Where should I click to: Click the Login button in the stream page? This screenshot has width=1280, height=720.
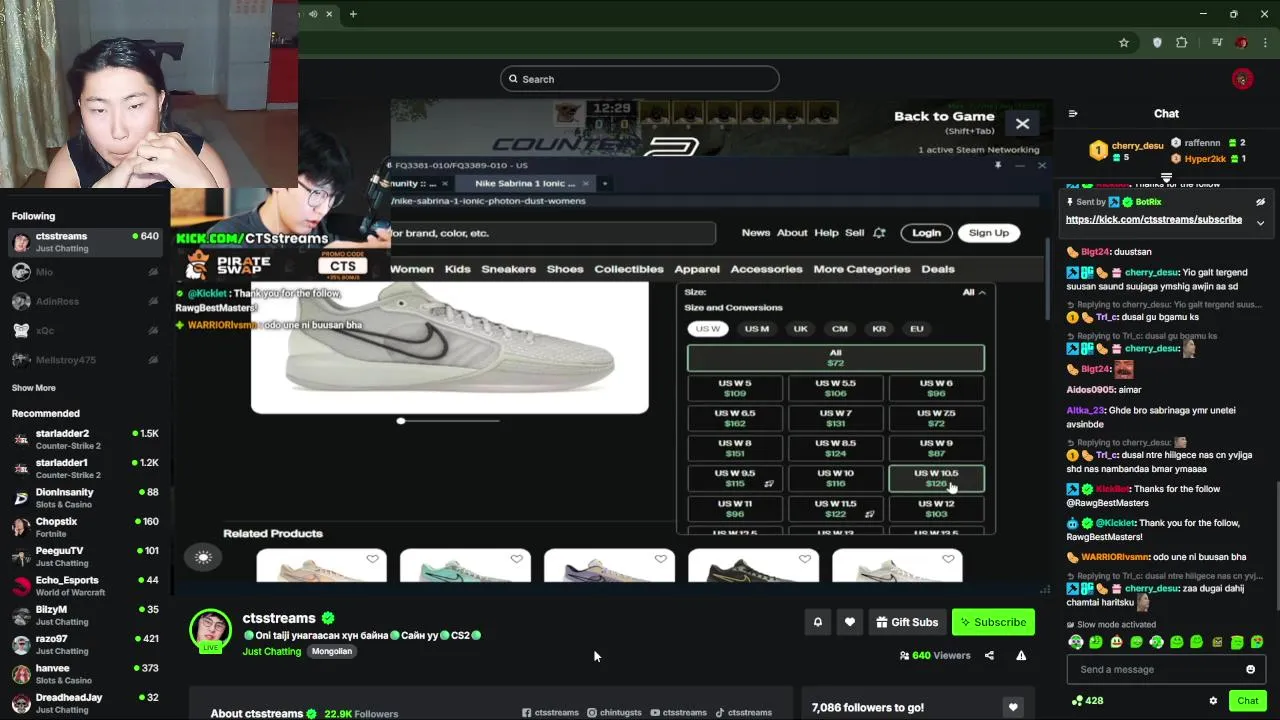click(926, 233)
